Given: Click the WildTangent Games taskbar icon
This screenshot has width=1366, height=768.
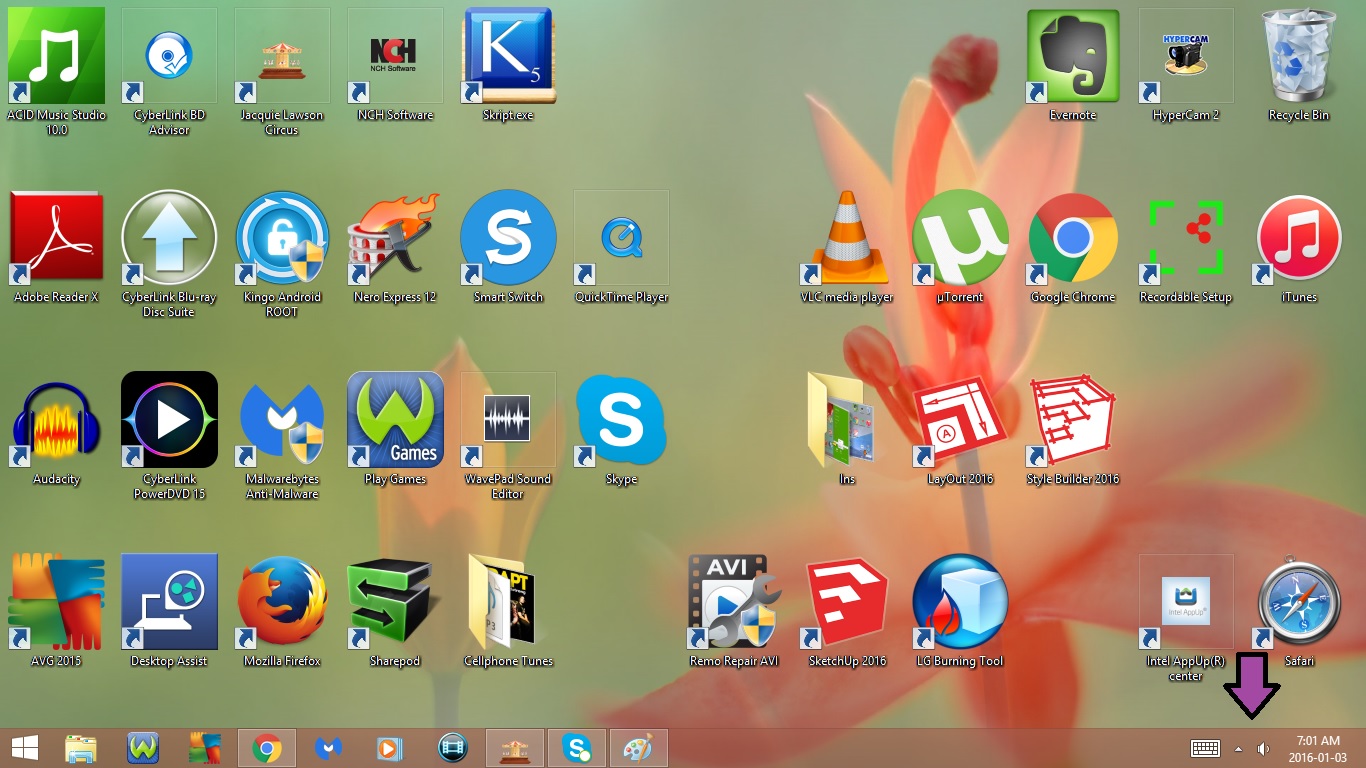Looking at the screenshot, I should coord(143,748).
